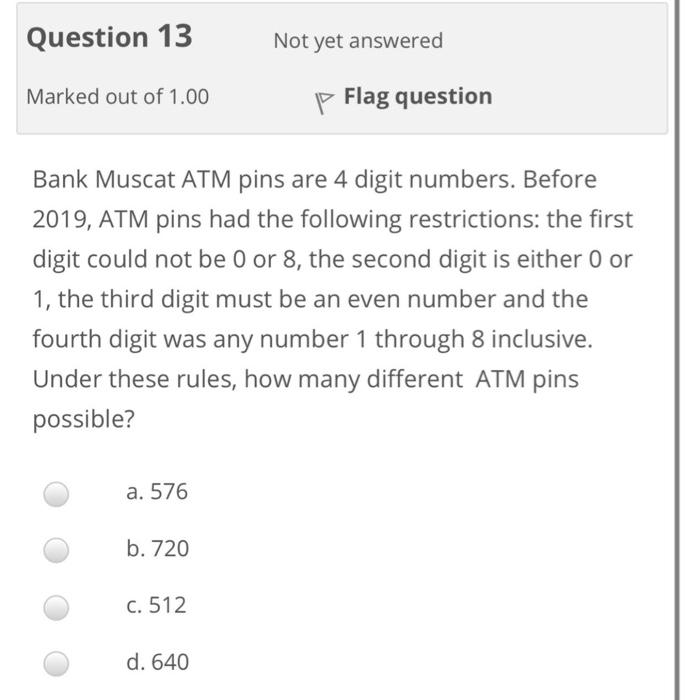
Task: Select radio button for answer a
Action: 56,494
